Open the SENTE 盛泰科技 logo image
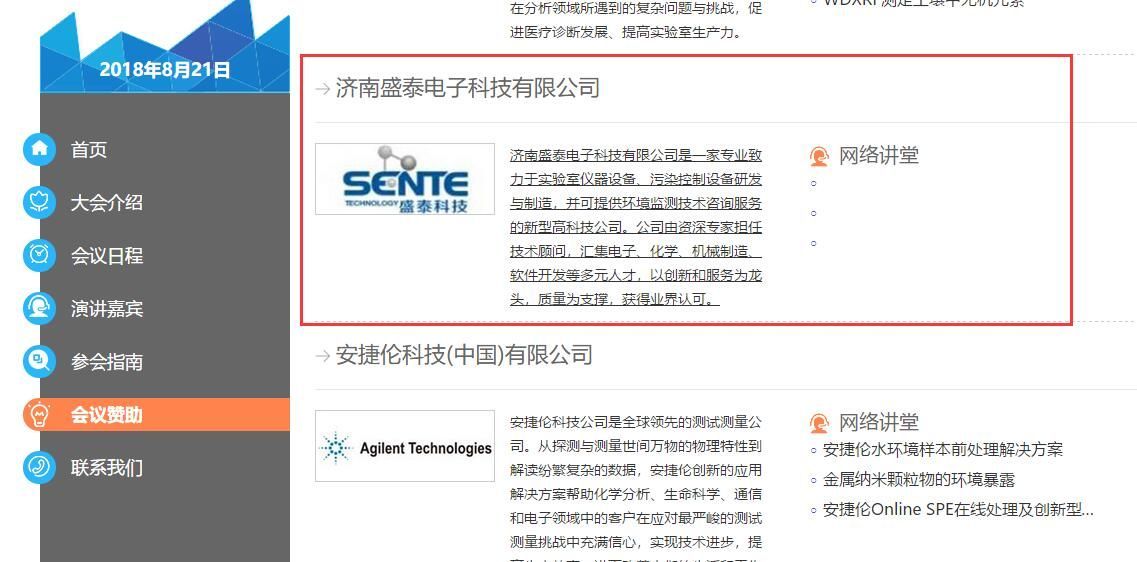The height and width of the screenshot is (562, 1137). tap(405, 179)
